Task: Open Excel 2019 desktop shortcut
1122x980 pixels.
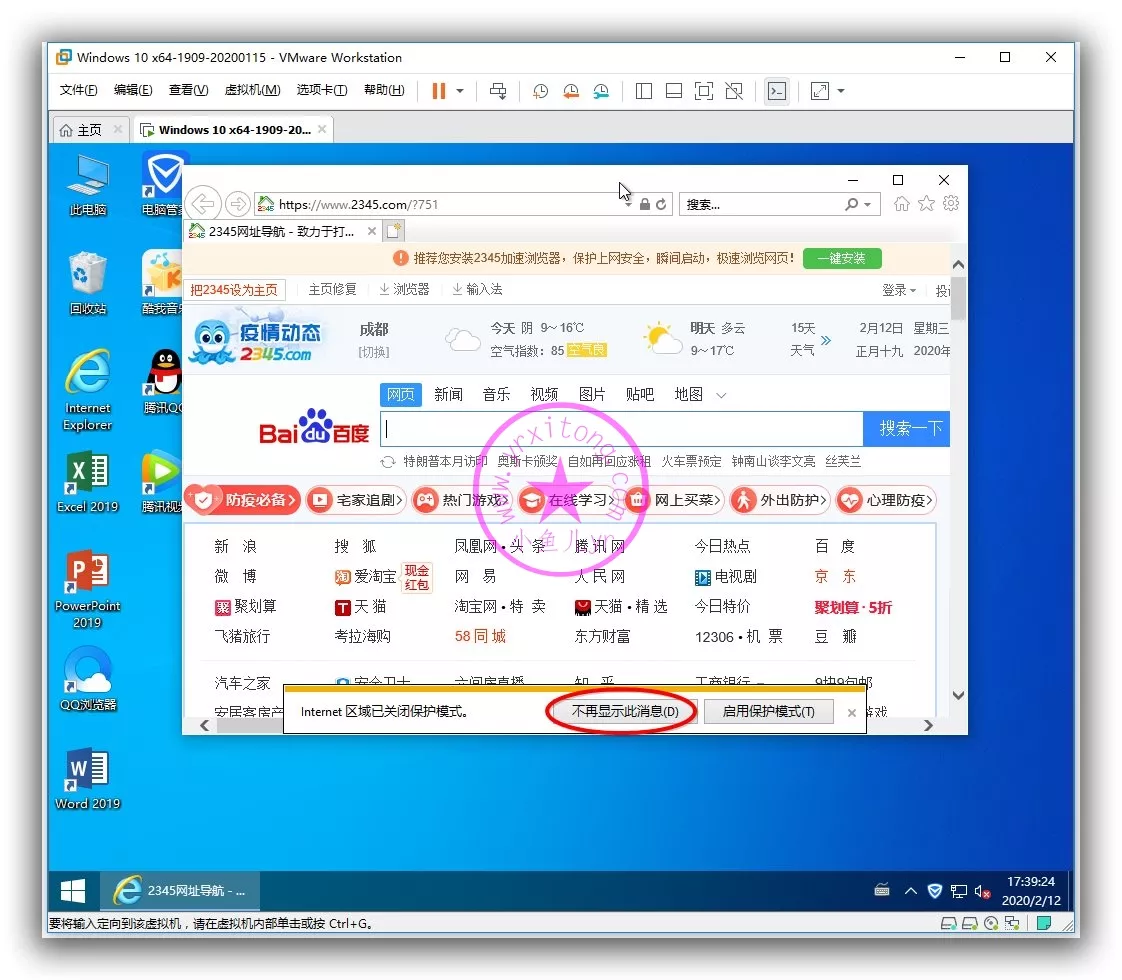Action: point(87,481)
